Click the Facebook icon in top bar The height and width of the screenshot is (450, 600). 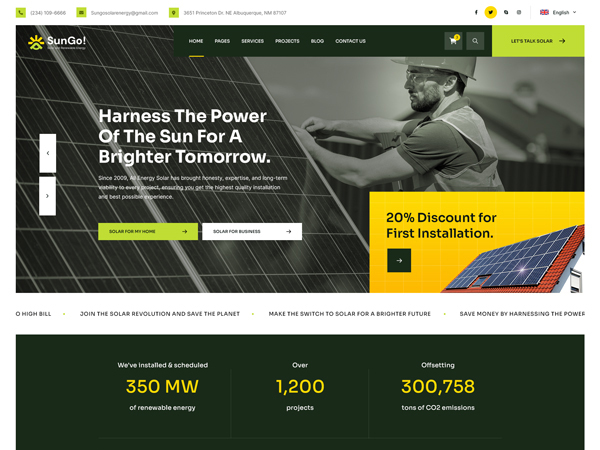pyautogui.click(x=476, y=12)
